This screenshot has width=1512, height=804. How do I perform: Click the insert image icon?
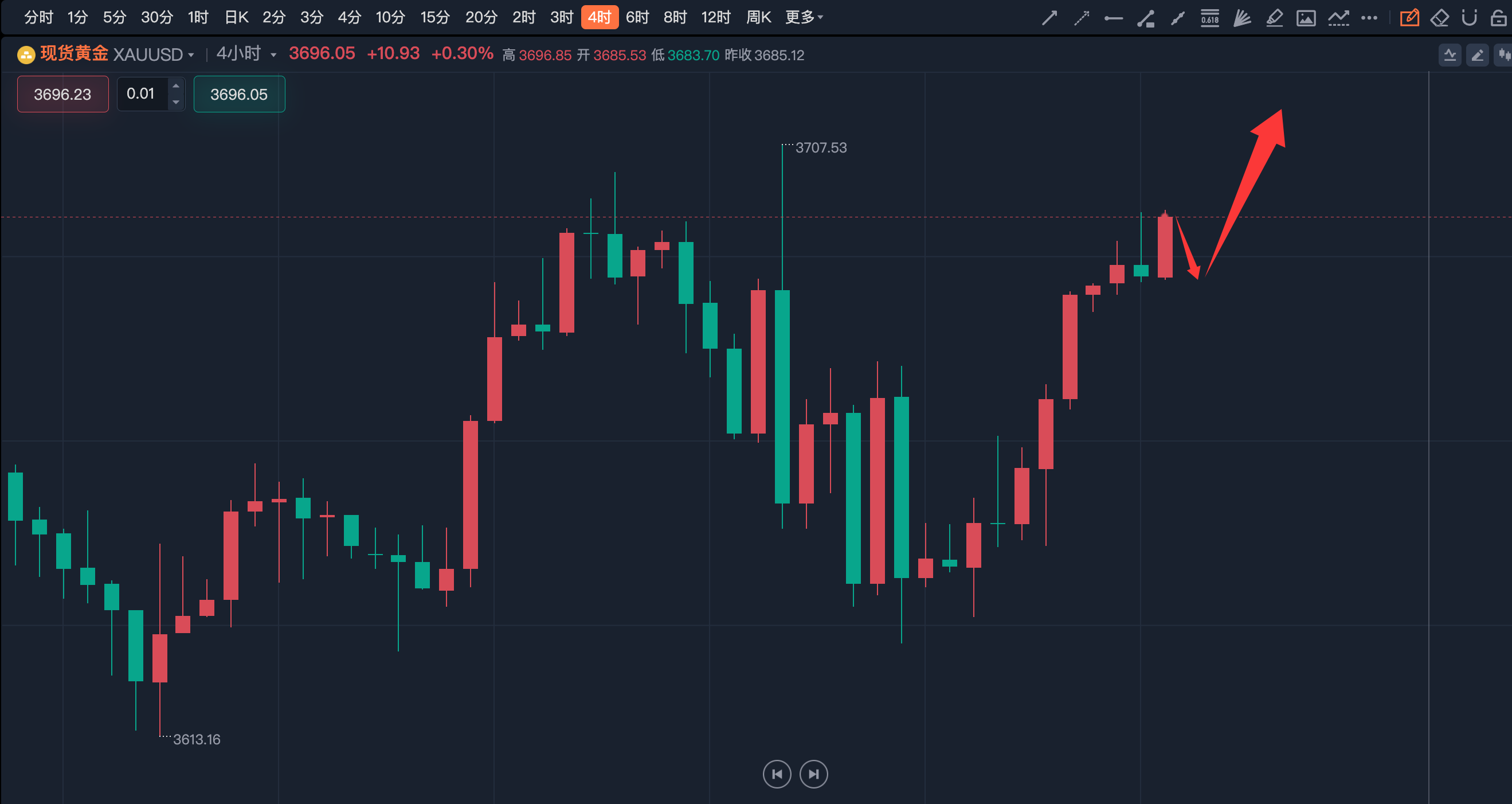click(x=1306, y=18)
